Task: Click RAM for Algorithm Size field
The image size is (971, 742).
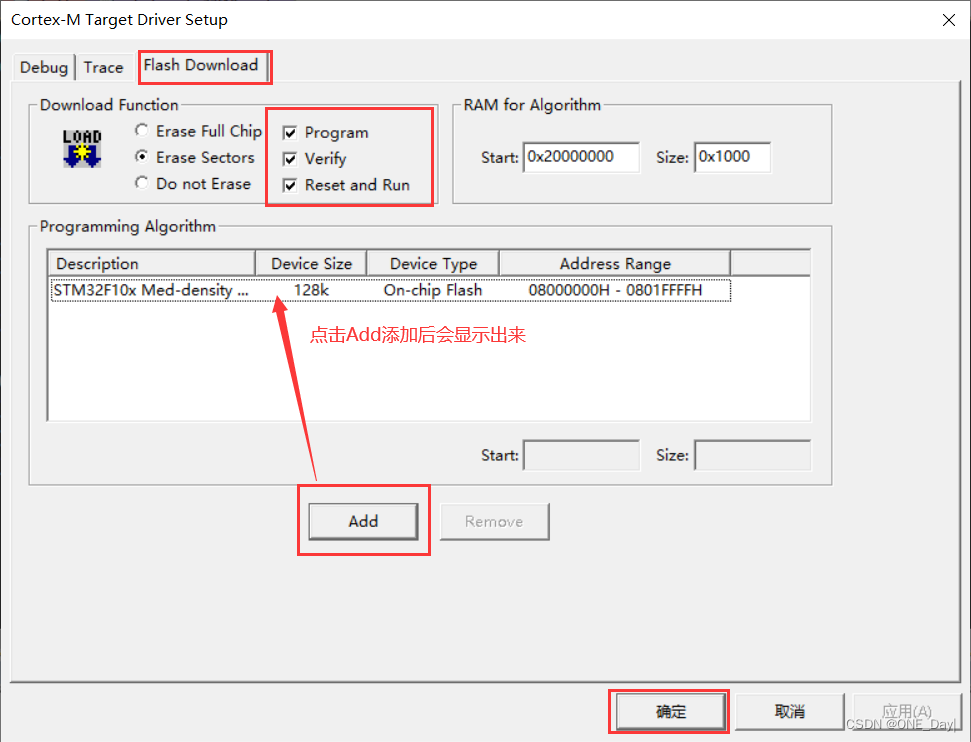Action: [x=733, y=157]
